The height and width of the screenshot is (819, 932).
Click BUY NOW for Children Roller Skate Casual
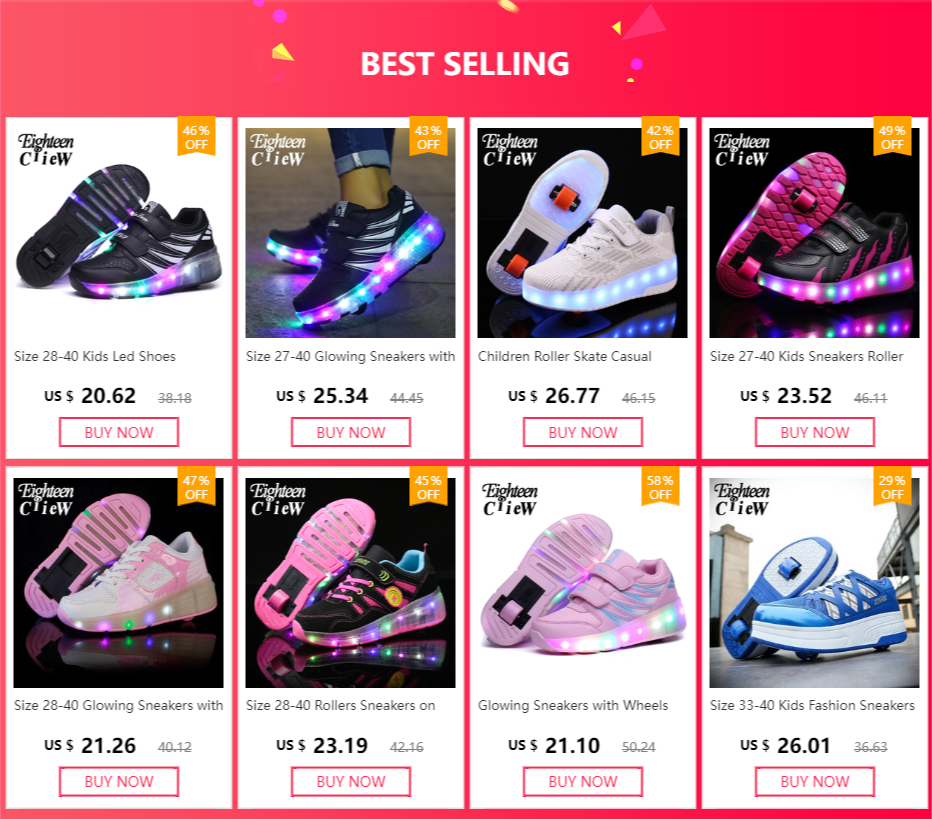(x=582, y=432)
